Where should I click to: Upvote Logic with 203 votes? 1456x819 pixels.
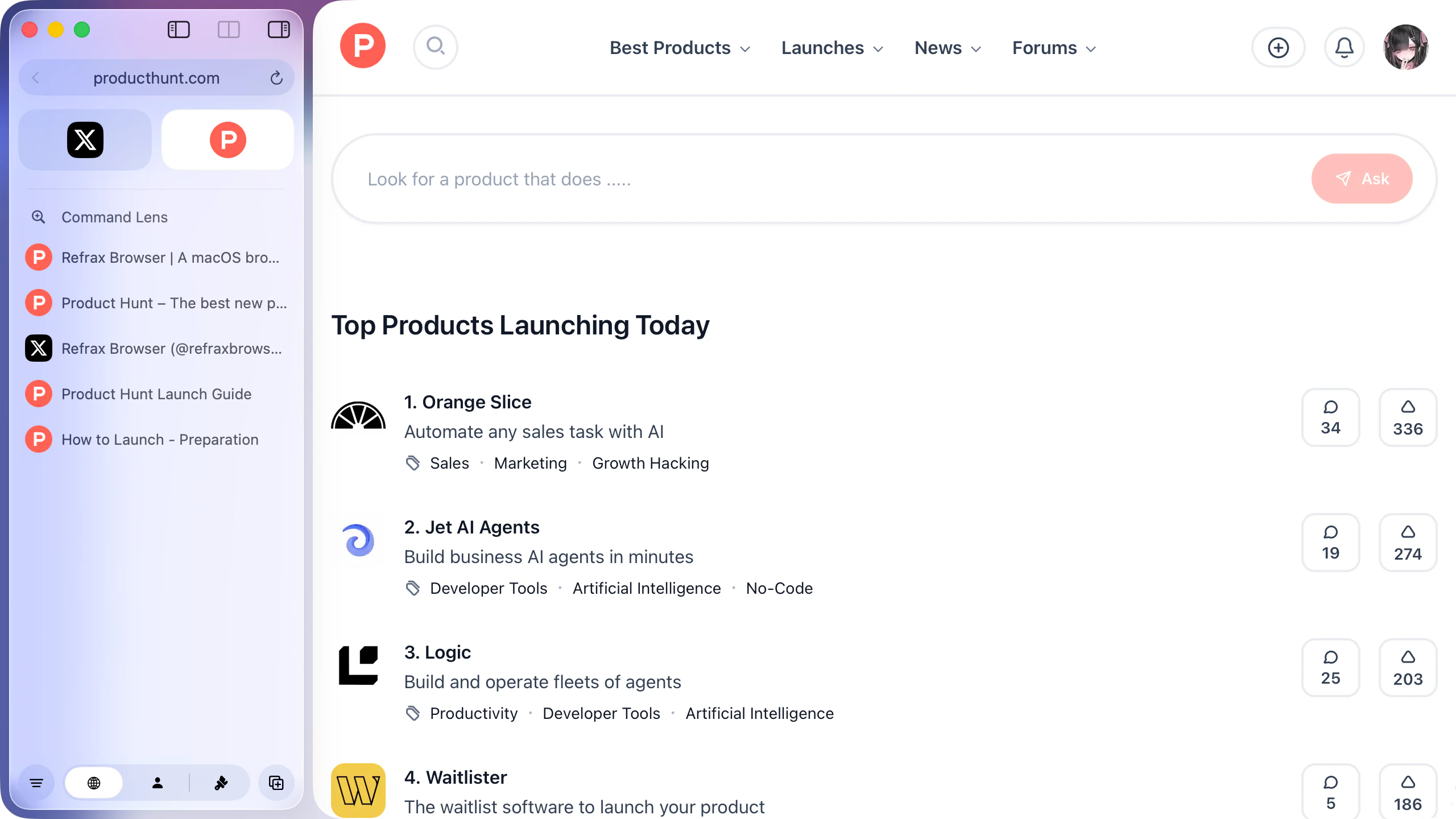click(x=1408, y=668)
